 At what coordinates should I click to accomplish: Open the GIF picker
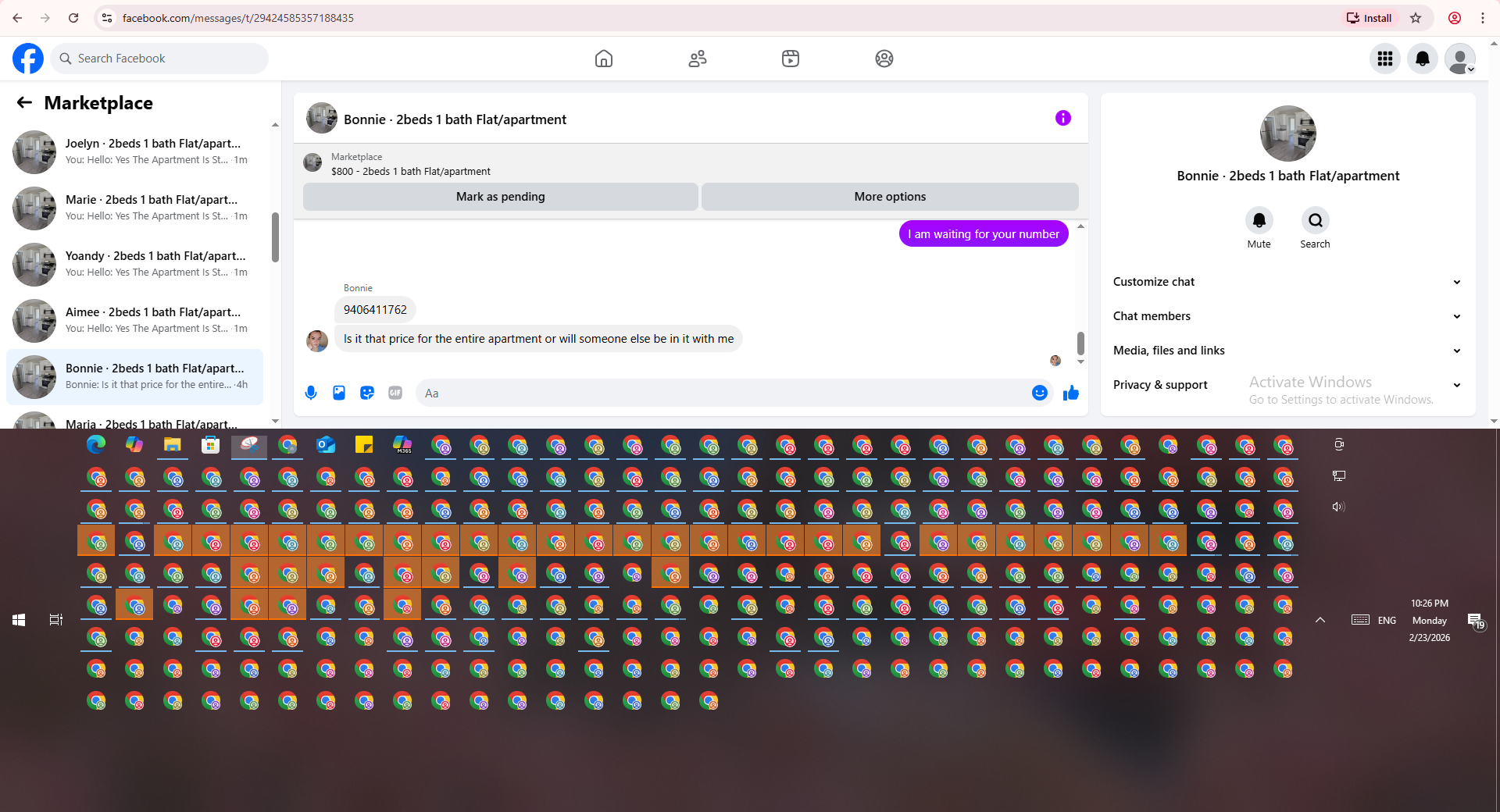point(395,393)
